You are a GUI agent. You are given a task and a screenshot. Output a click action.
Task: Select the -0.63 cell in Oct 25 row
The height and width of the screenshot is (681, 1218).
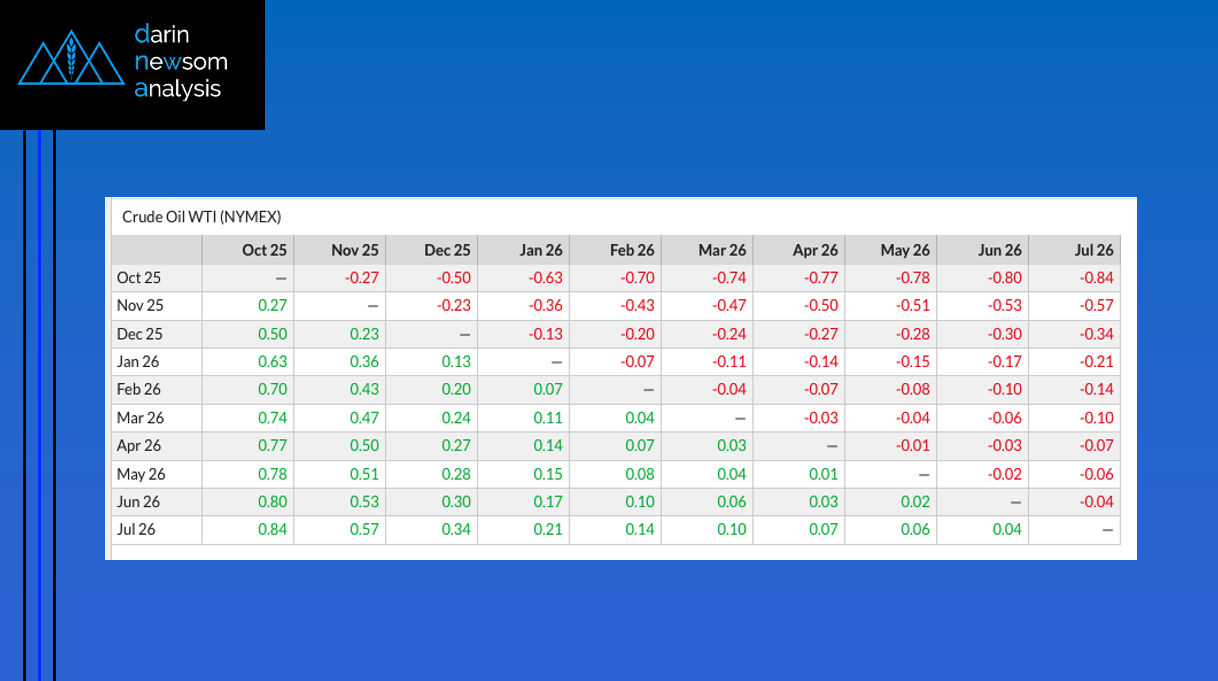546,278
